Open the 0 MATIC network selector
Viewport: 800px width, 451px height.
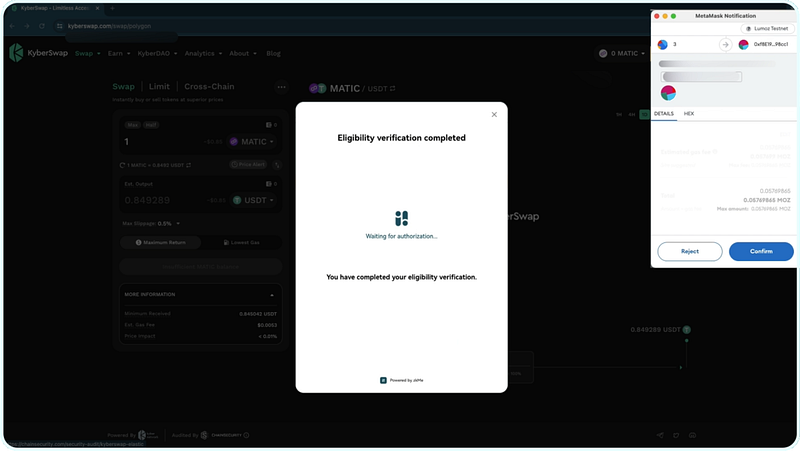621,53
